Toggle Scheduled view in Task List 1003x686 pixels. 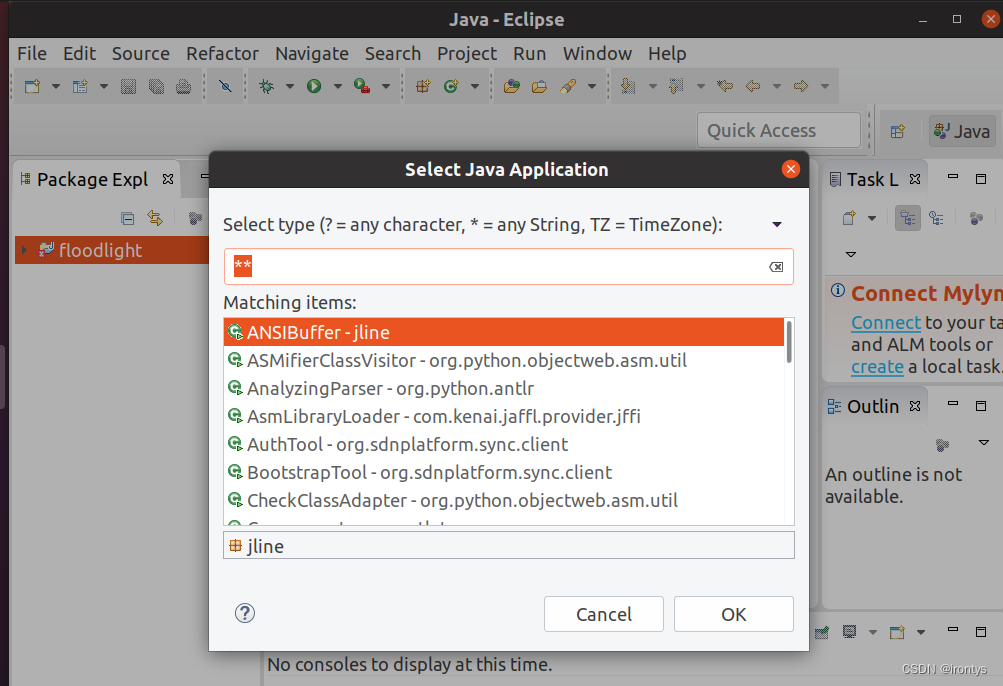936,218
